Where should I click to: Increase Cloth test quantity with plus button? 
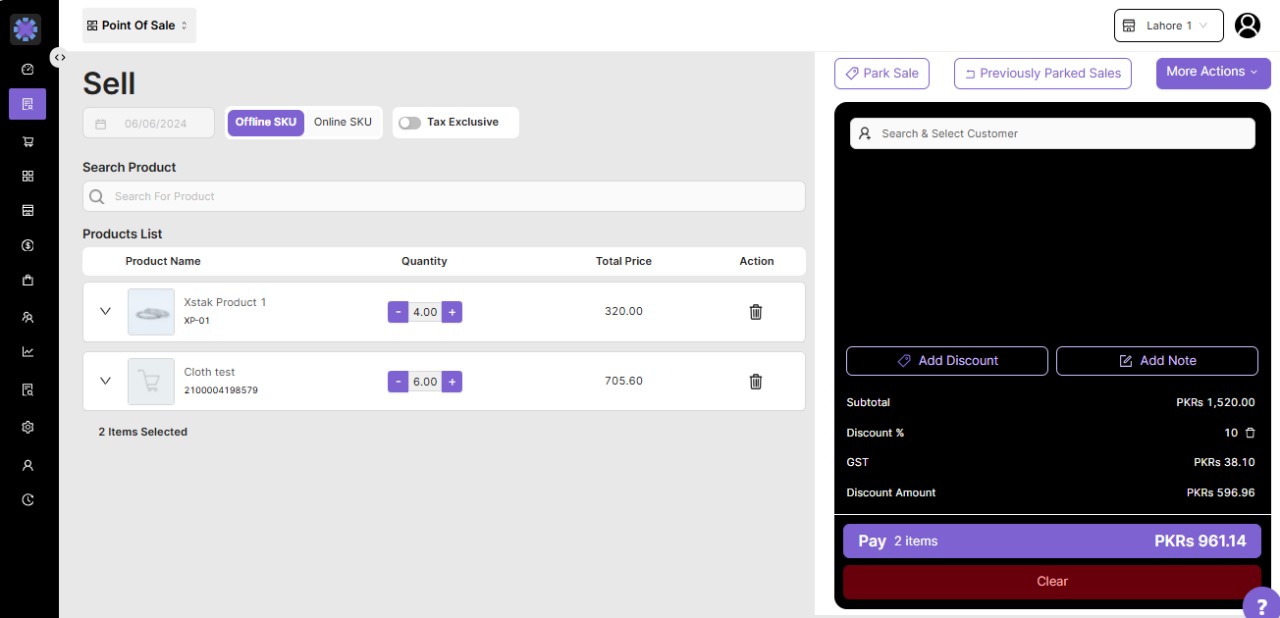pyautogui.click(x=452, y=382)
